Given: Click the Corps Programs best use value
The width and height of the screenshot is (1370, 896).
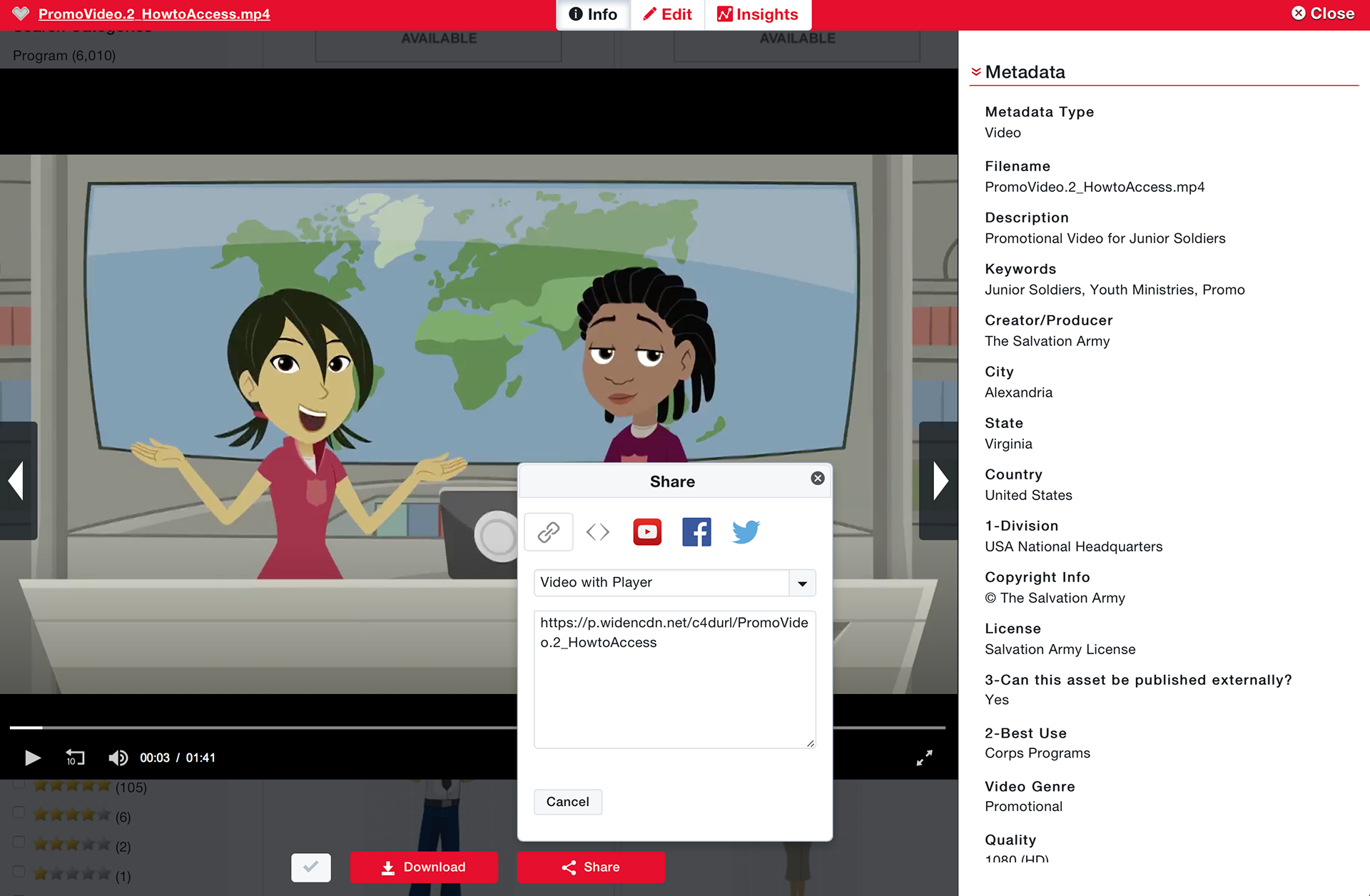Looking at the screenshot, I should pos(1037,753).
